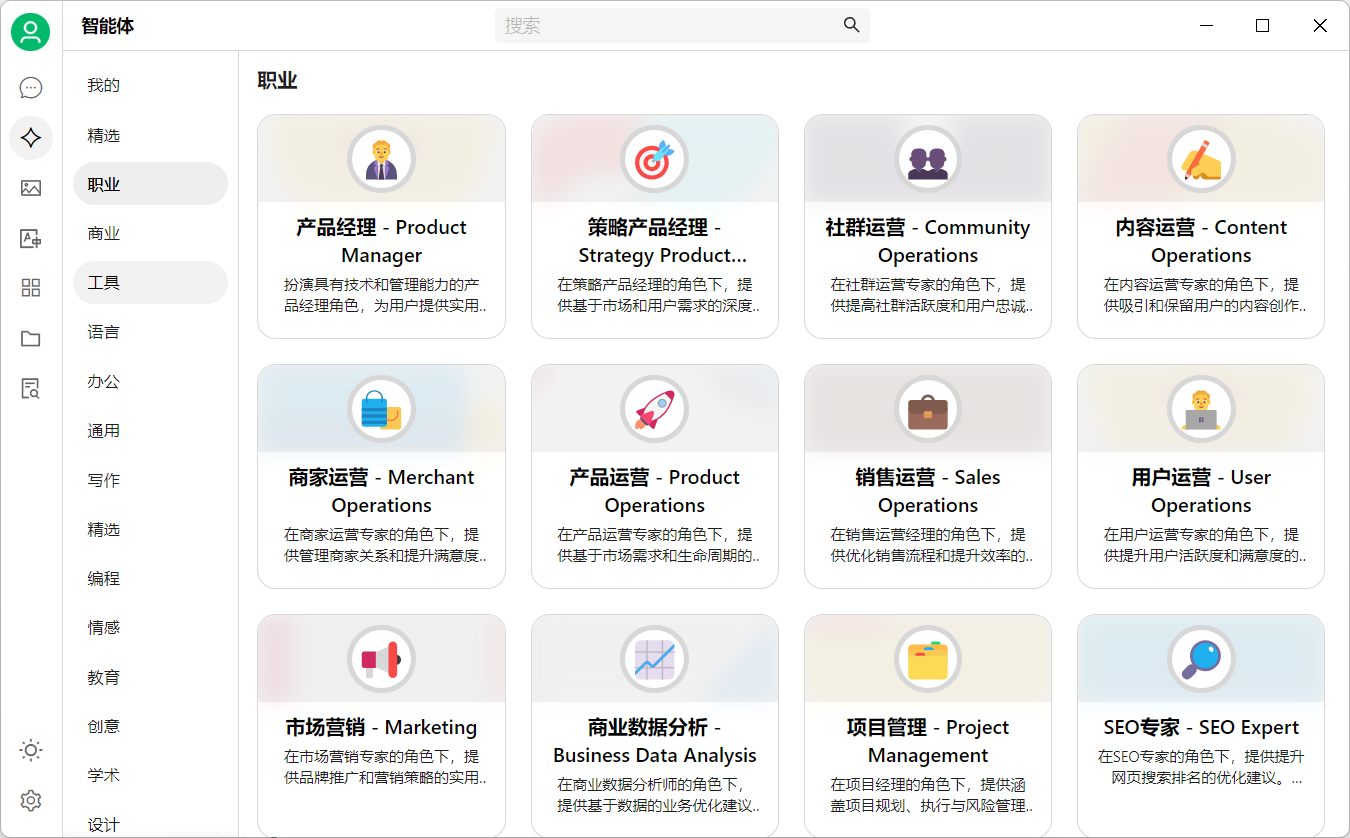Click inside the 搜索 search field

coord(680,25)
